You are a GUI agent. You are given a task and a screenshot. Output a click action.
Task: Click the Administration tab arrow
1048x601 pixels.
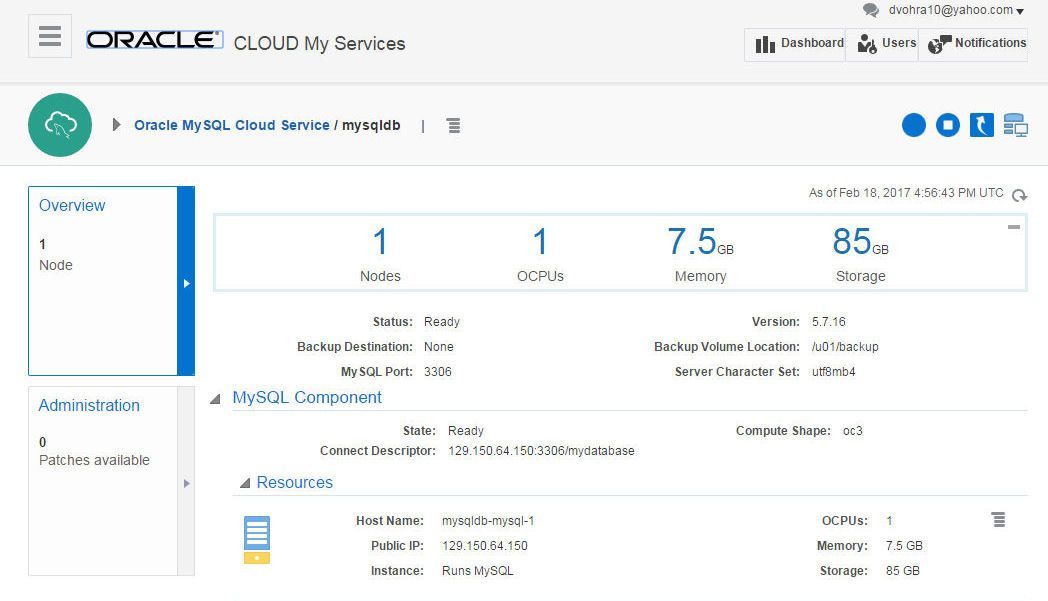[x=186, y=483]
